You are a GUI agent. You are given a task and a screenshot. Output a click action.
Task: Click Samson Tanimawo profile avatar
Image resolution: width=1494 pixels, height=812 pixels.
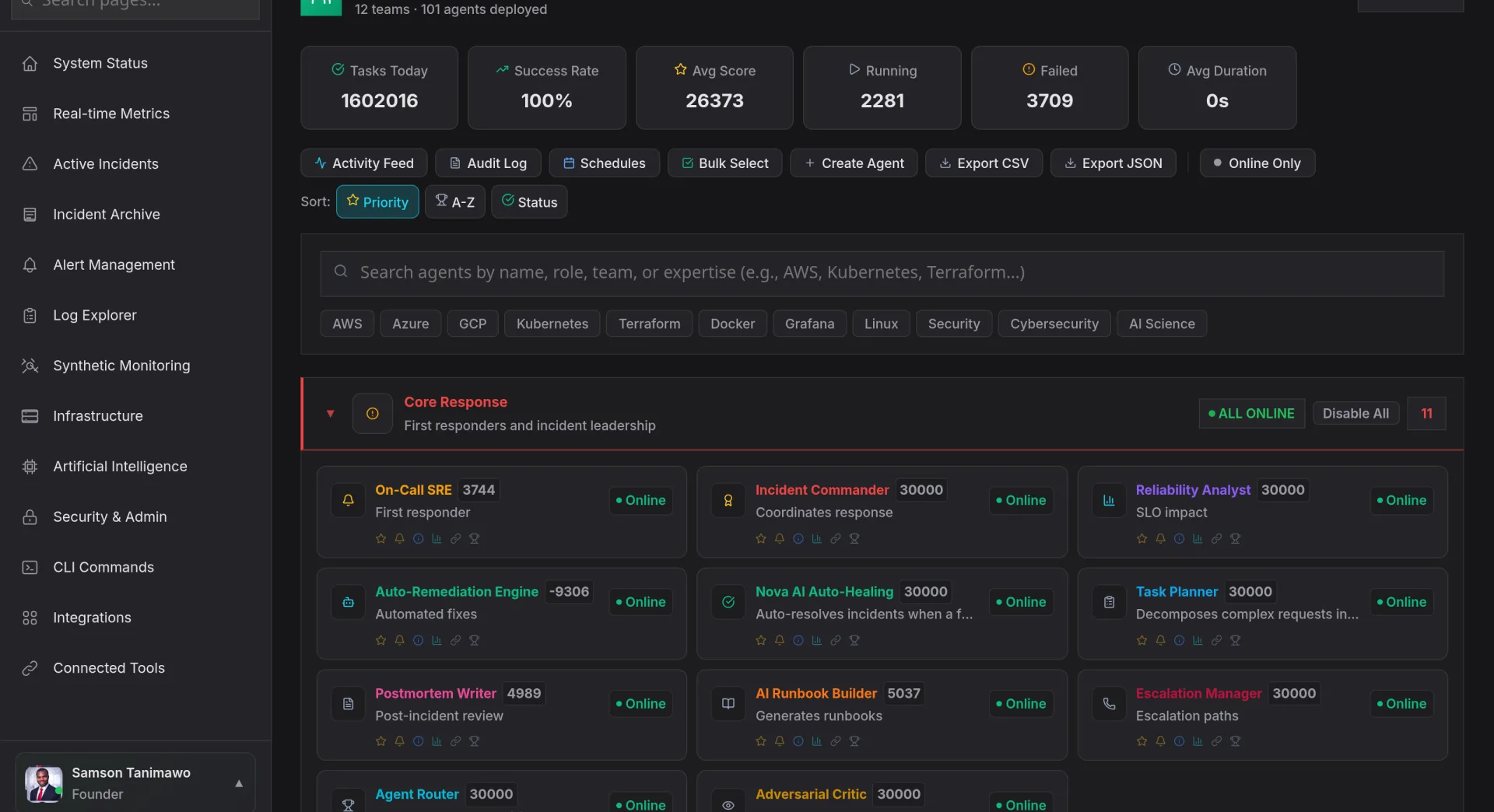click(x=44, y=784)
